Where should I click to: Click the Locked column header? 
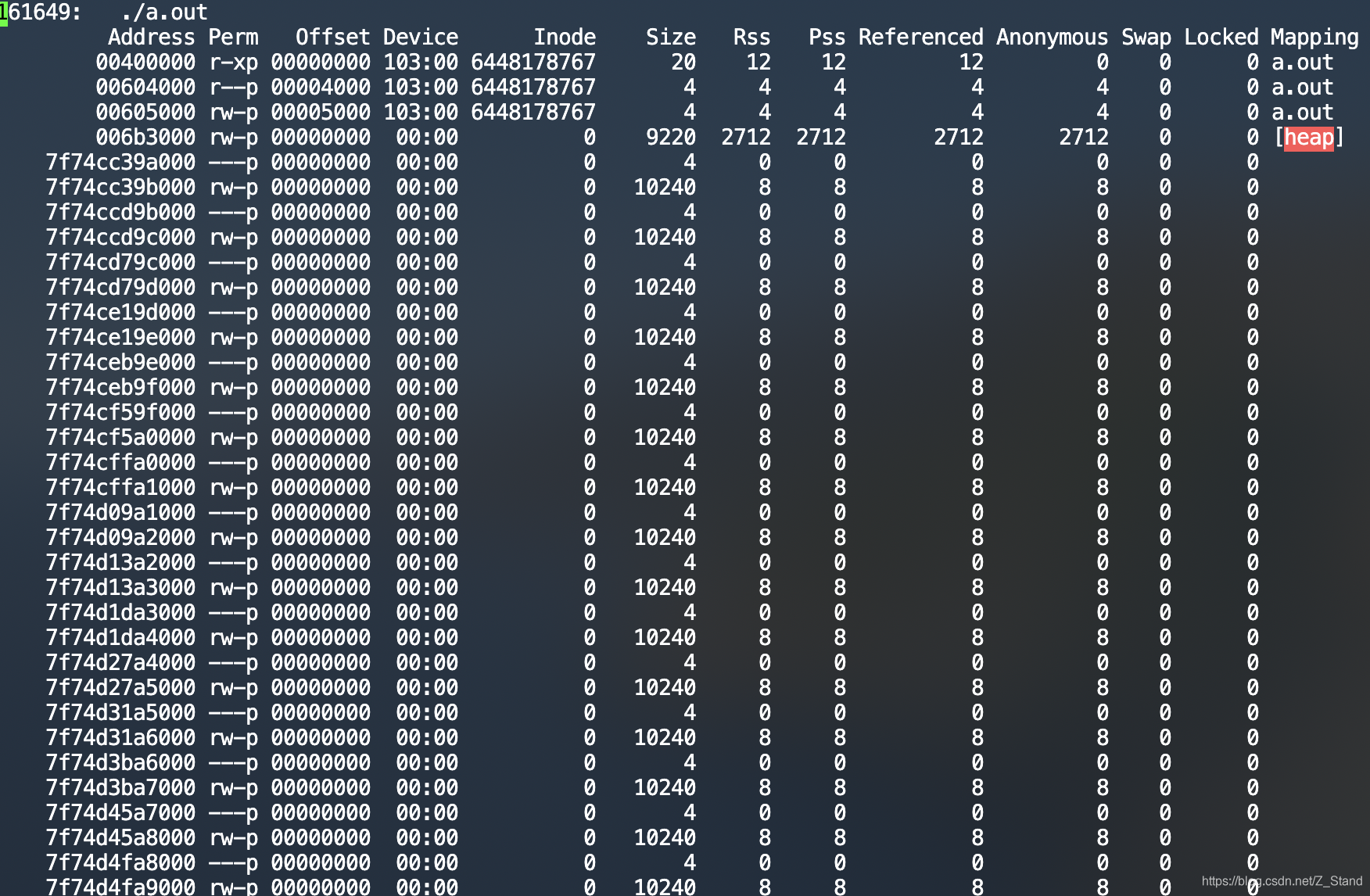click(1221, 38)
